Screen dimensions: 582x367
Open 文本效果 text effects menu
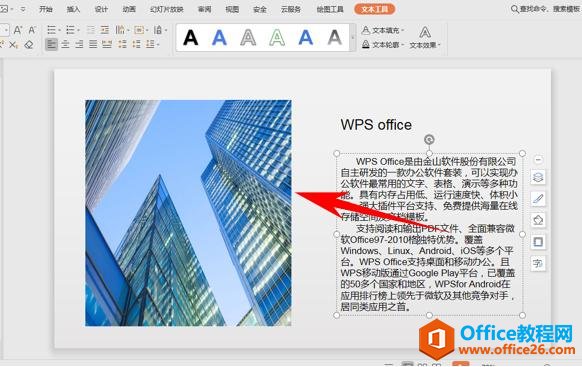[x=425, y=37]
